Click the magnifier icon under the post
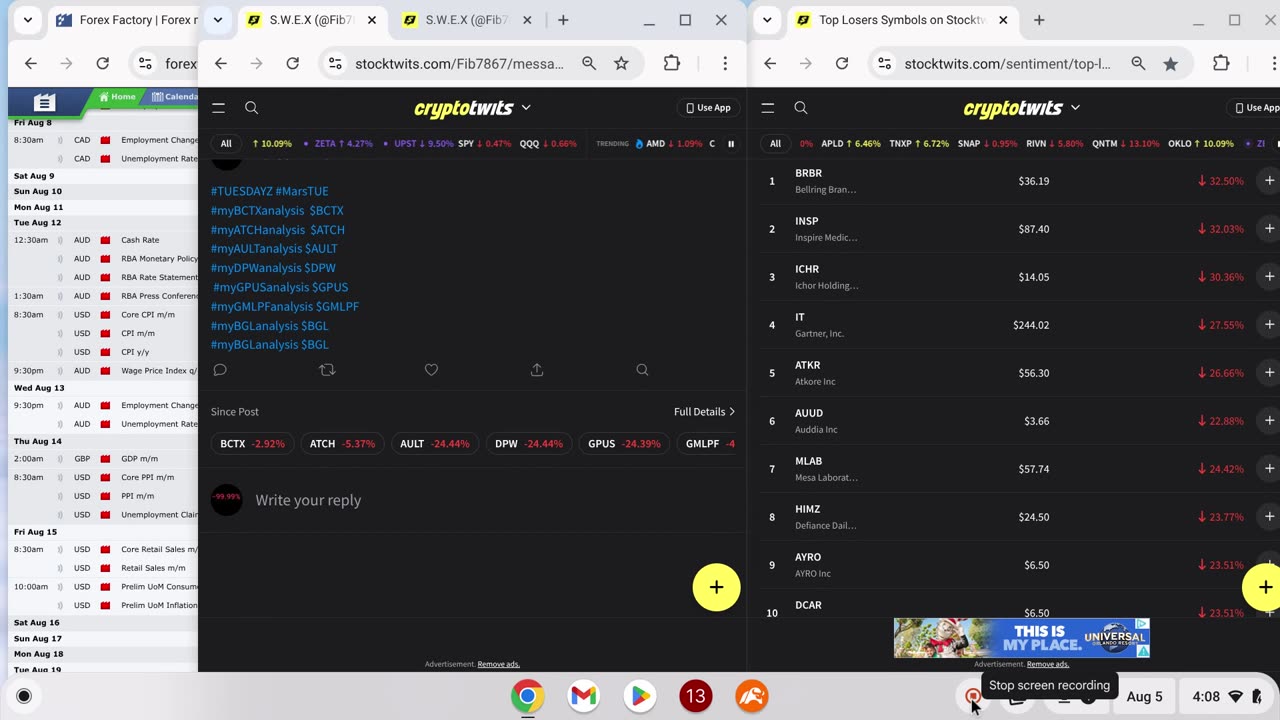The image size is (1280, 720). [642, 370]
